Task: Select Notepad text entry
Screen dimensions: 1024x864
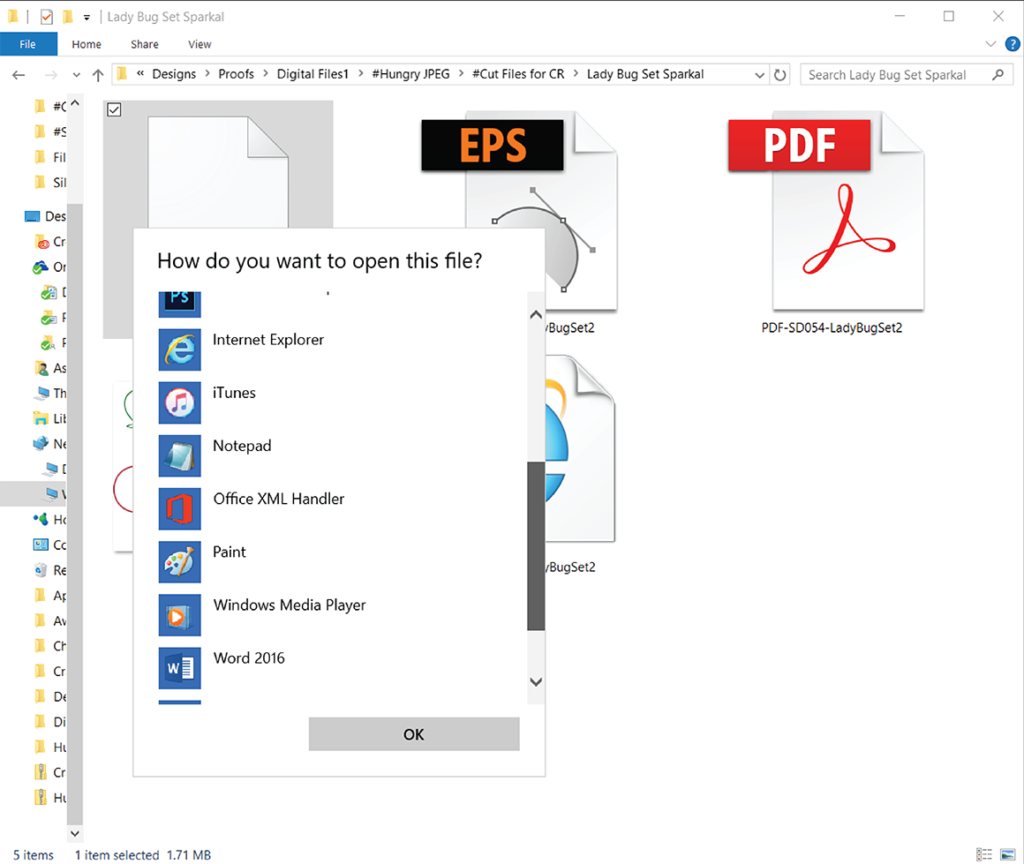Action: tap(242, 445)
